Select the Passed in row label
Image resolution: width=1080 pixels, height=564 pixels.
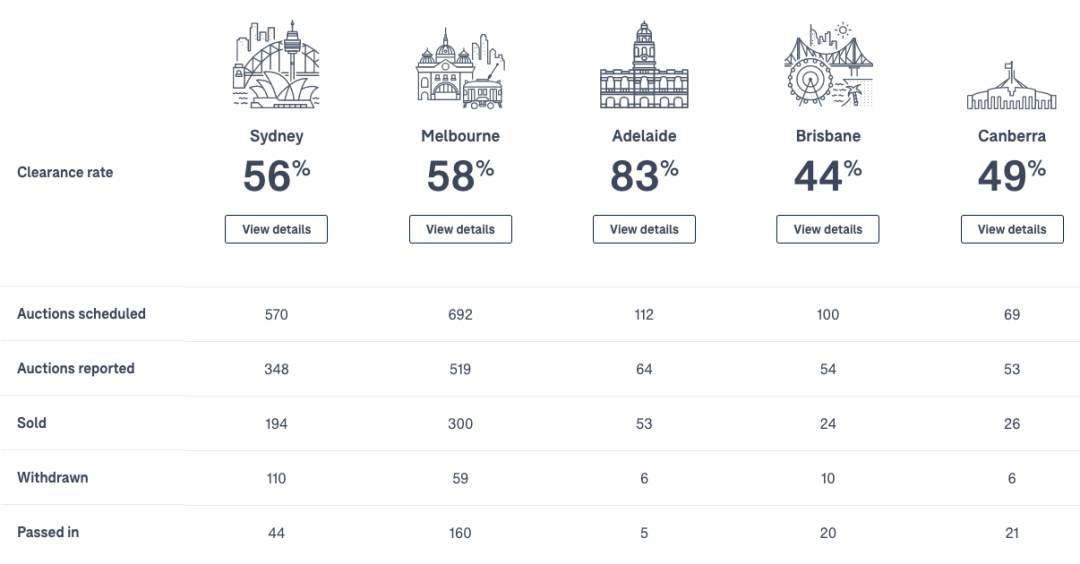point(48,532)
